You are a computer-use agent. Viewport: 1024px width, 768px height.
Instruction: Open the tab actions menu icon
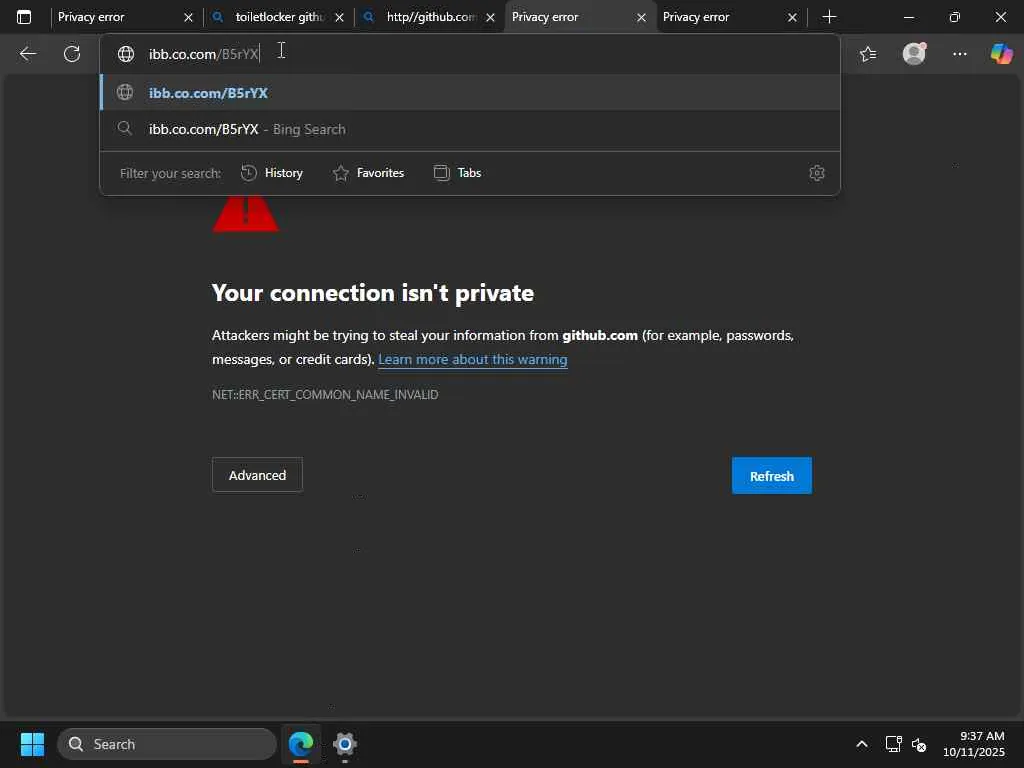pyautogui.click(x=24, y=17)
